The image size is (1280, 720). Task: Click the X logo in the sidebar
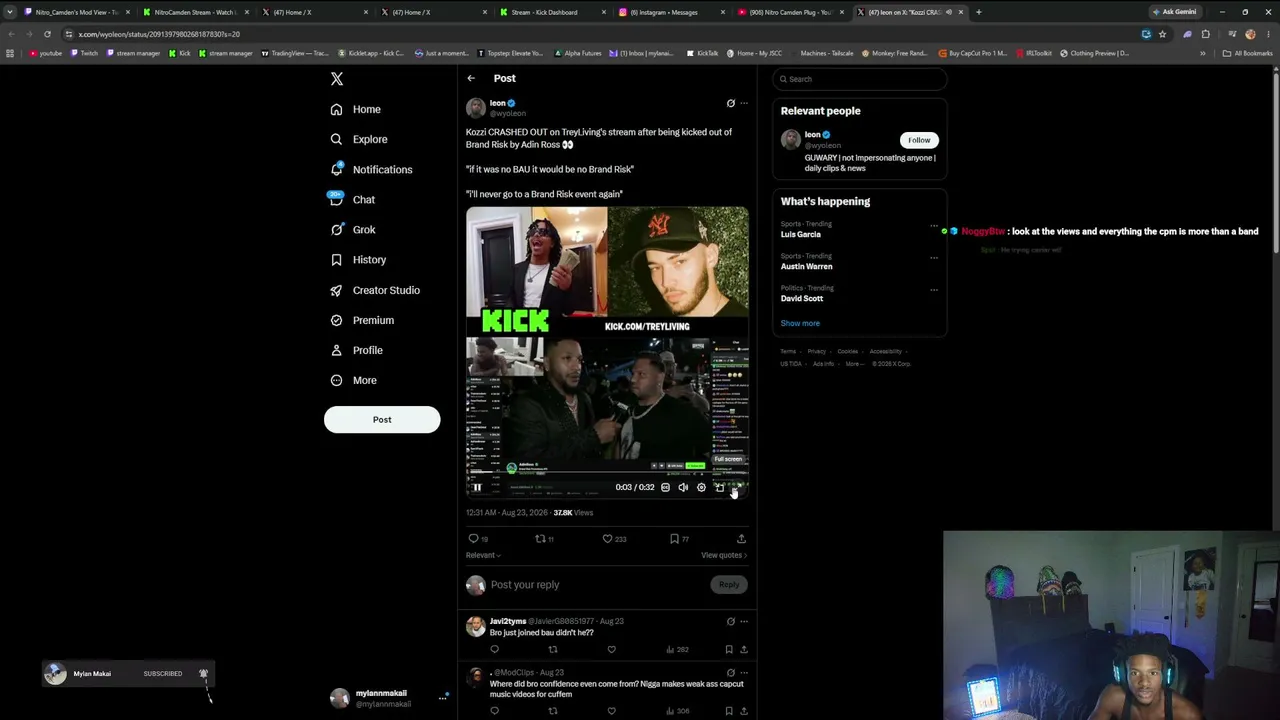pyautogui.click(x=337, y=79)
